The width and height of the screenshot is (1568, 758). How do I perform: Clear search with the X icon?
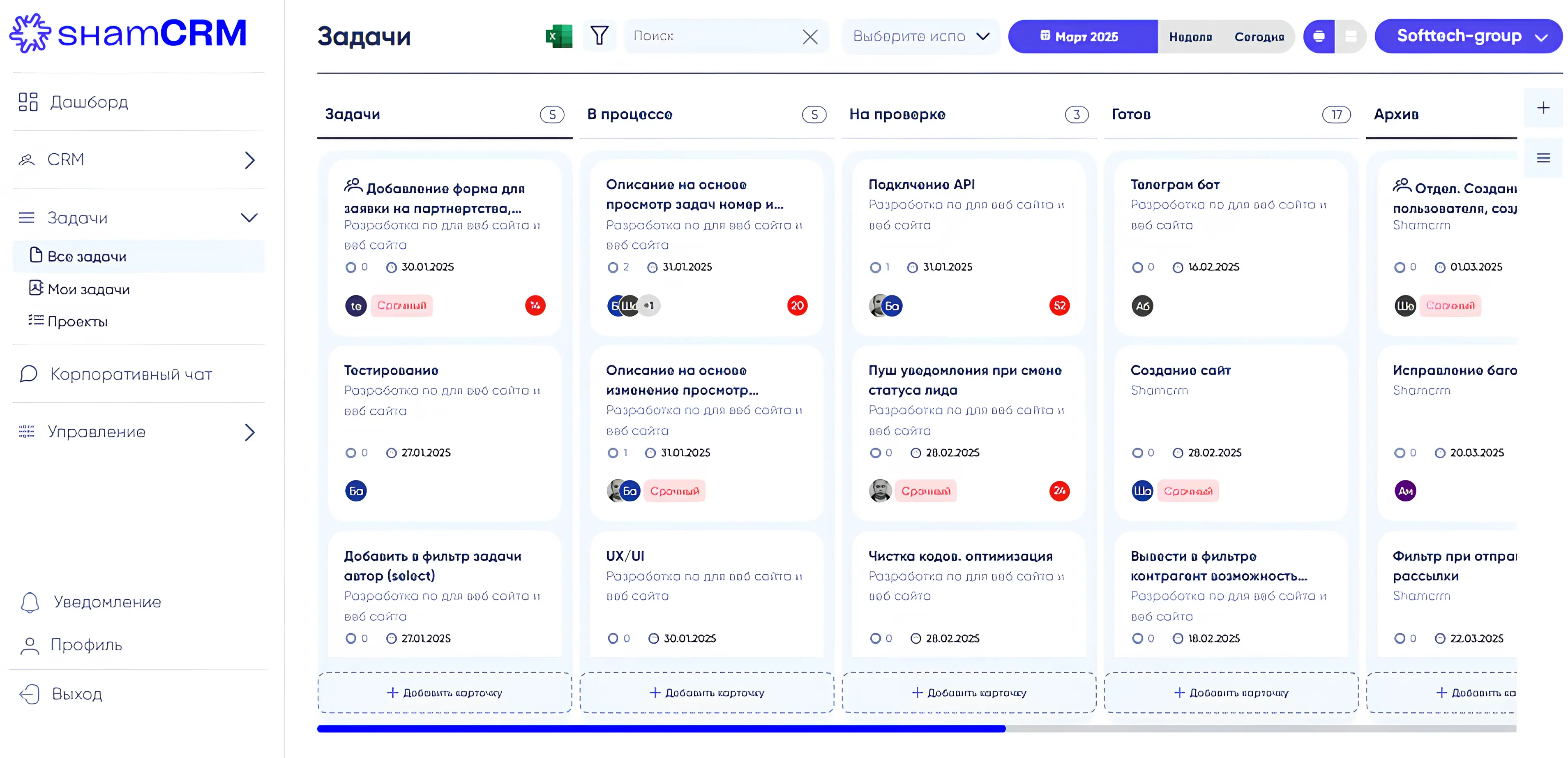[x=809, y=37]
